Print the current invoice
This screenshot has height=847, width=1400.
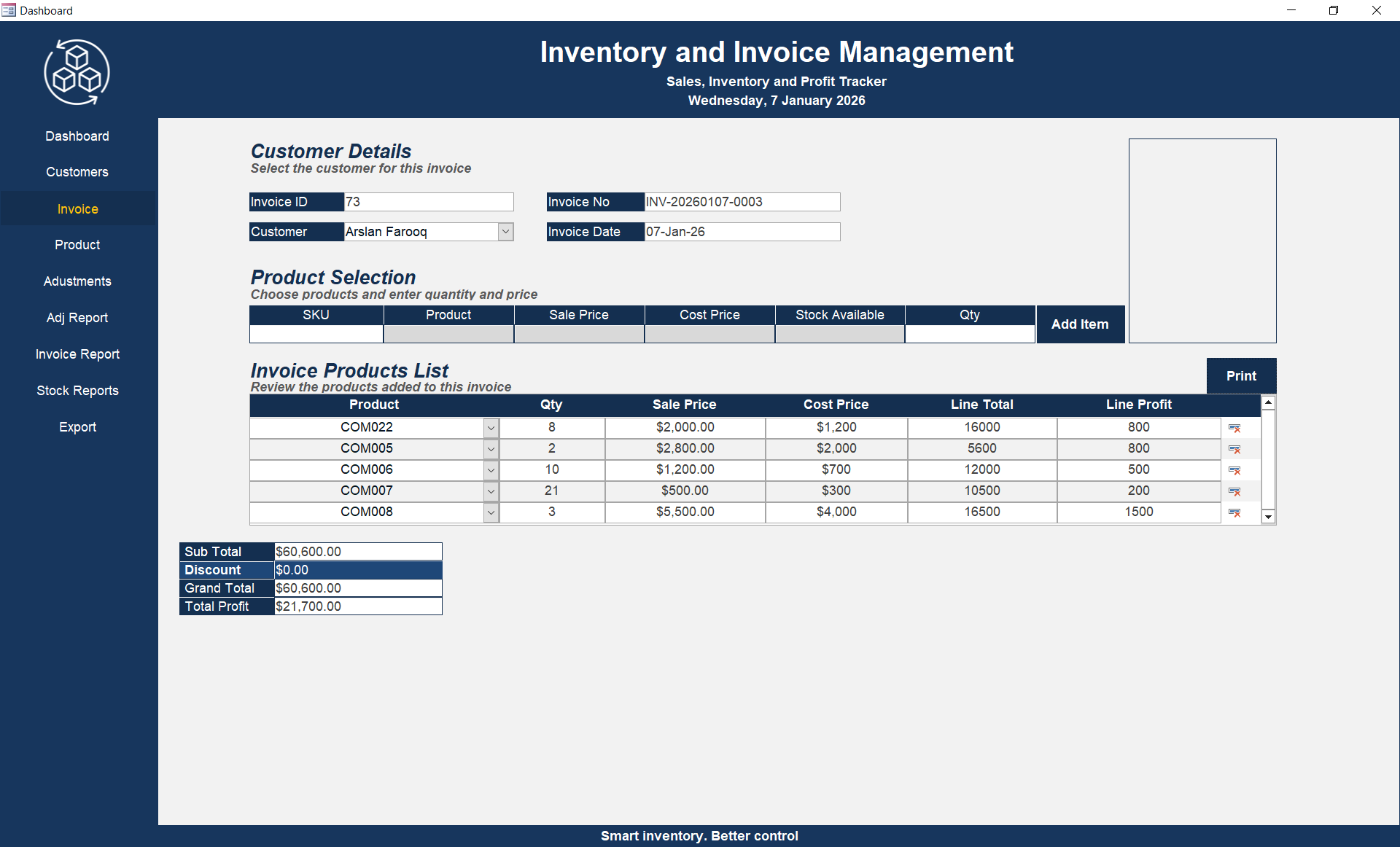click(1241, 376)
